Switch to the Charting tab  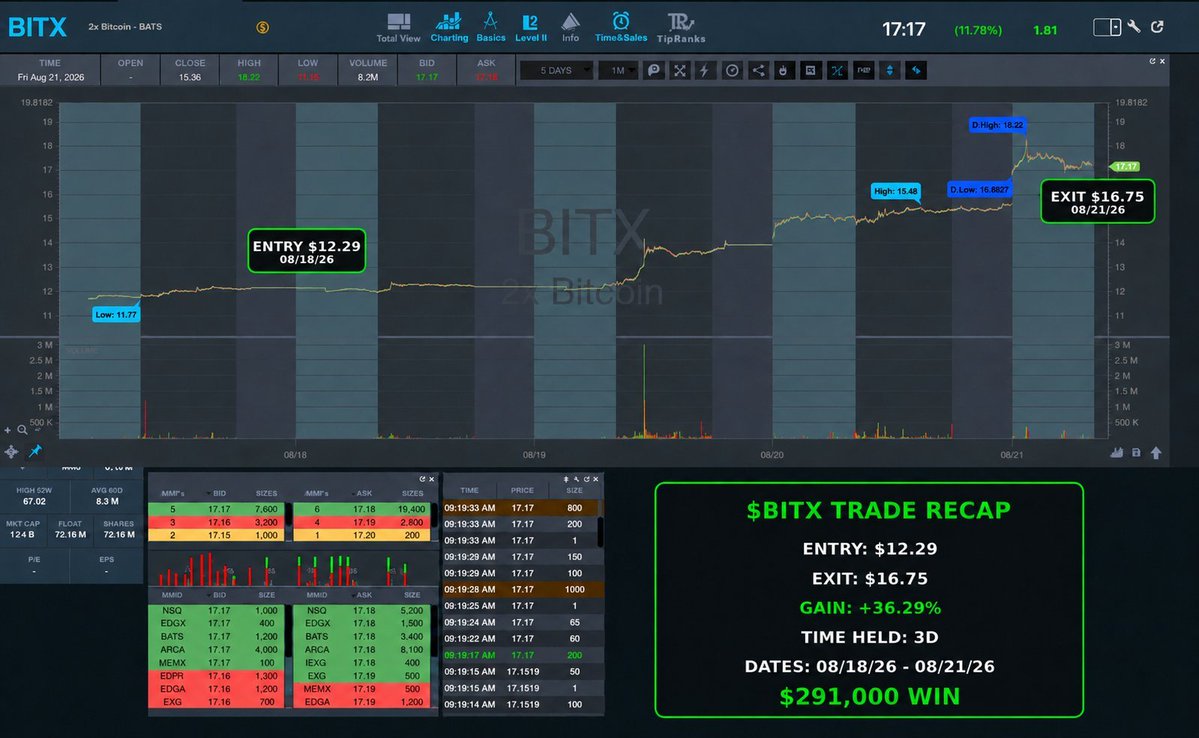point(449,28)
